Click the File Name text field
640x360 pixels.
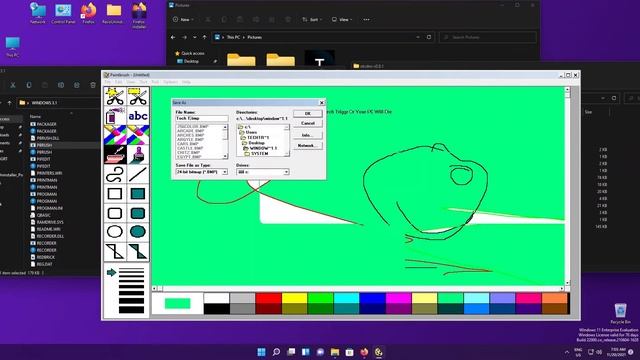[x=202, y=118]
